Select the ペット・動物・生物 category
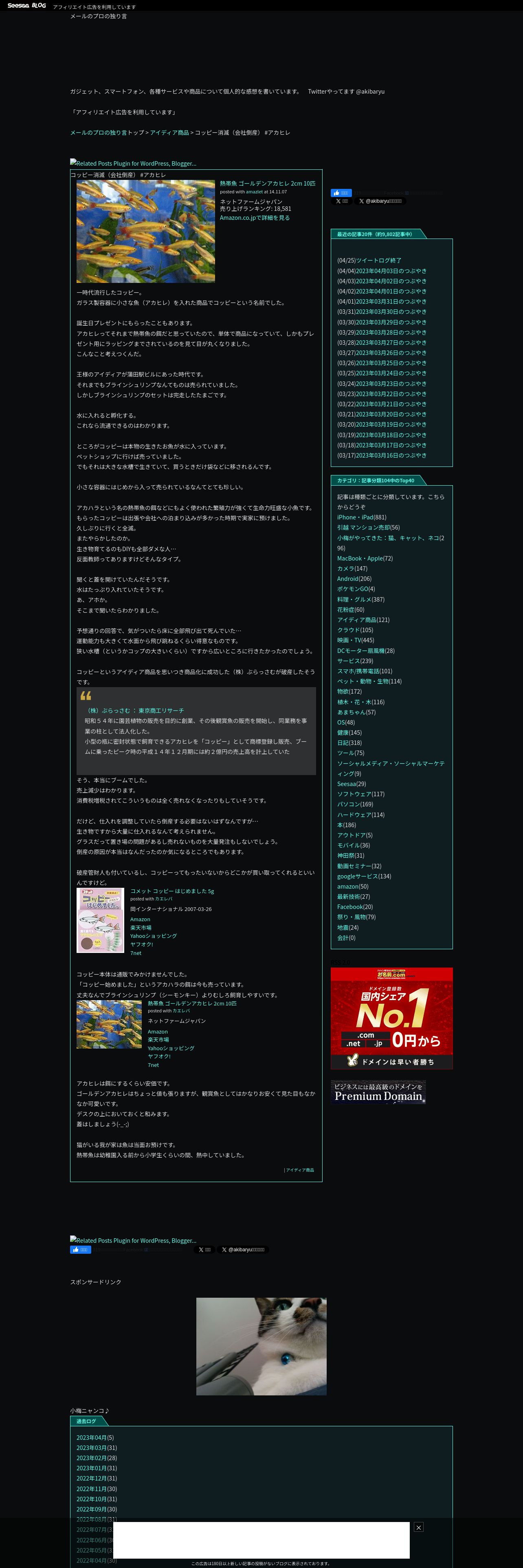Viewport: 523px width, 1568px height. click(363, 681)
